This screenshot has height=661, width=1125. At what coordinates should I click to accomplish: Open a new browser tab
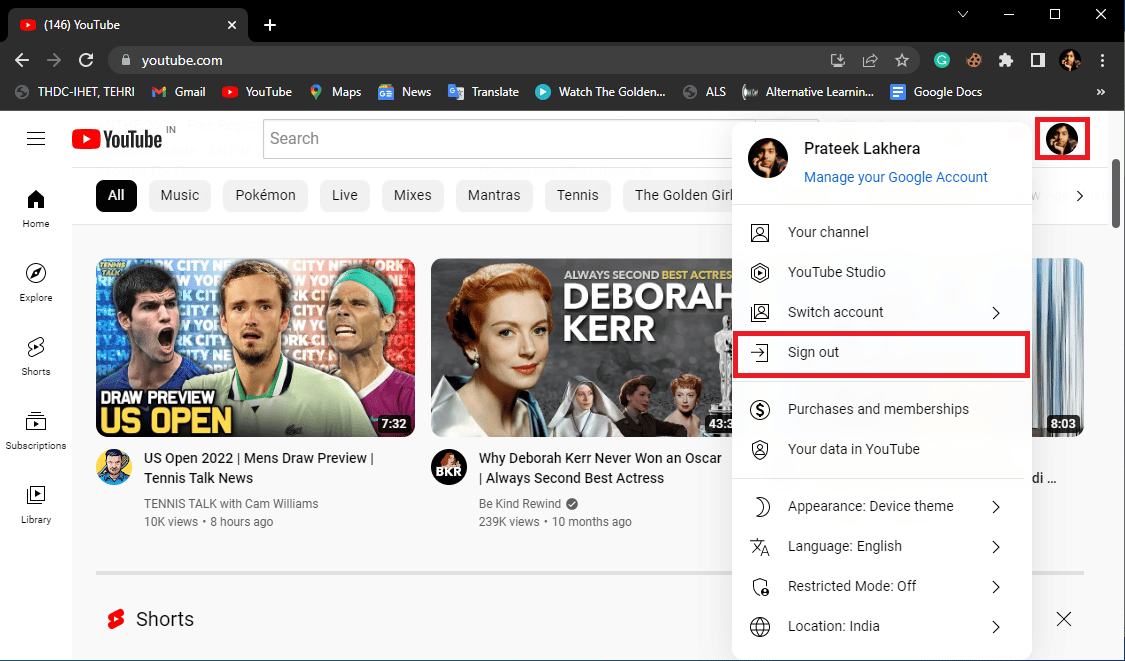click(x=270, y=25)
